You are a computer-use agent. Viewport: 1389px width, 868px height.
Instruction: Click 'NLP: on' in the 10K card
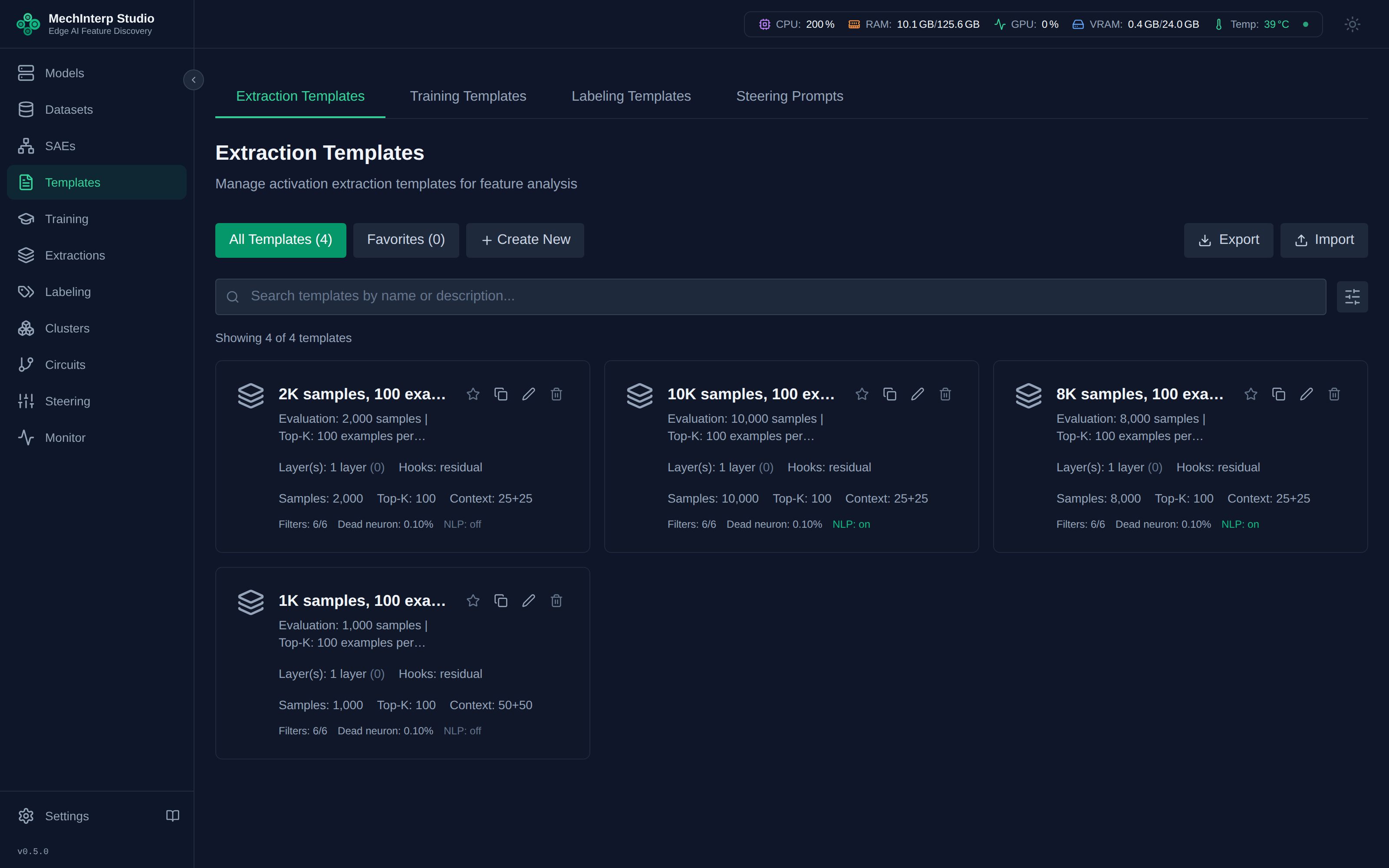click(x=851, y=524)
